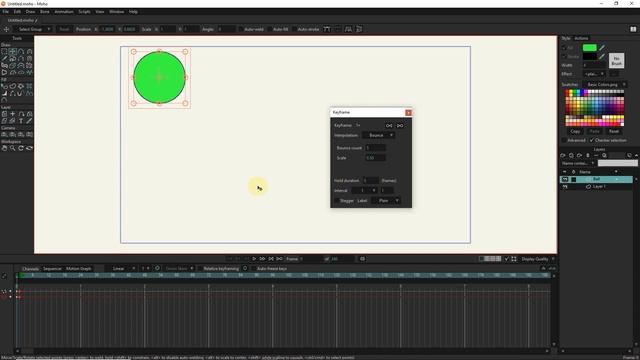Toggle the Auto-fill checkbox
The image size is (640, 360).
270,29
